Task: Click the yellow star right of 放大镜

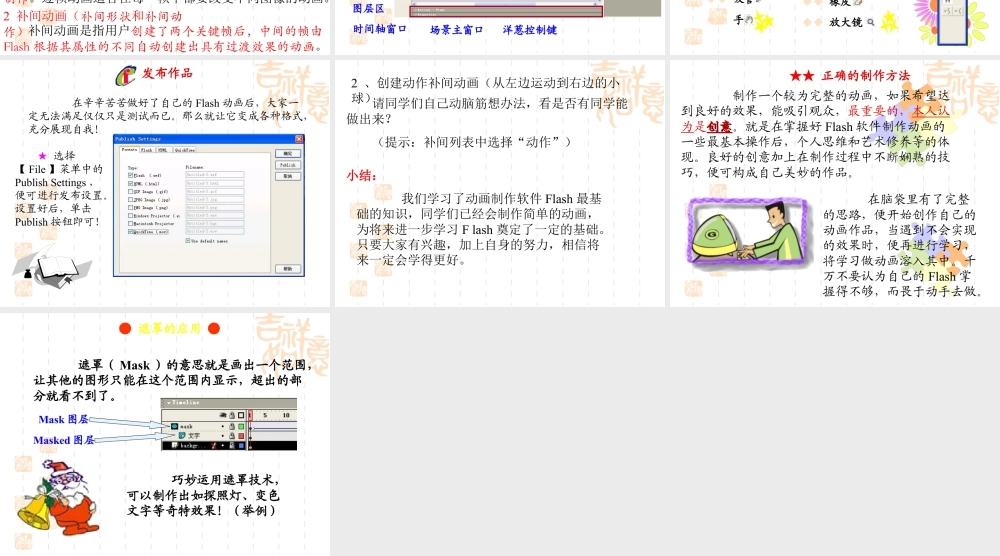Action: pos(889,22)
